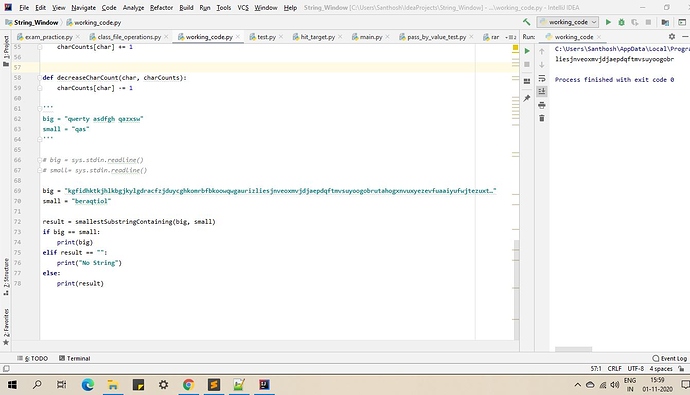The width and height of the screenshot is (690, 395).
Task: Open the Project Structure icon in the toolbar
Action: point(665,22)
